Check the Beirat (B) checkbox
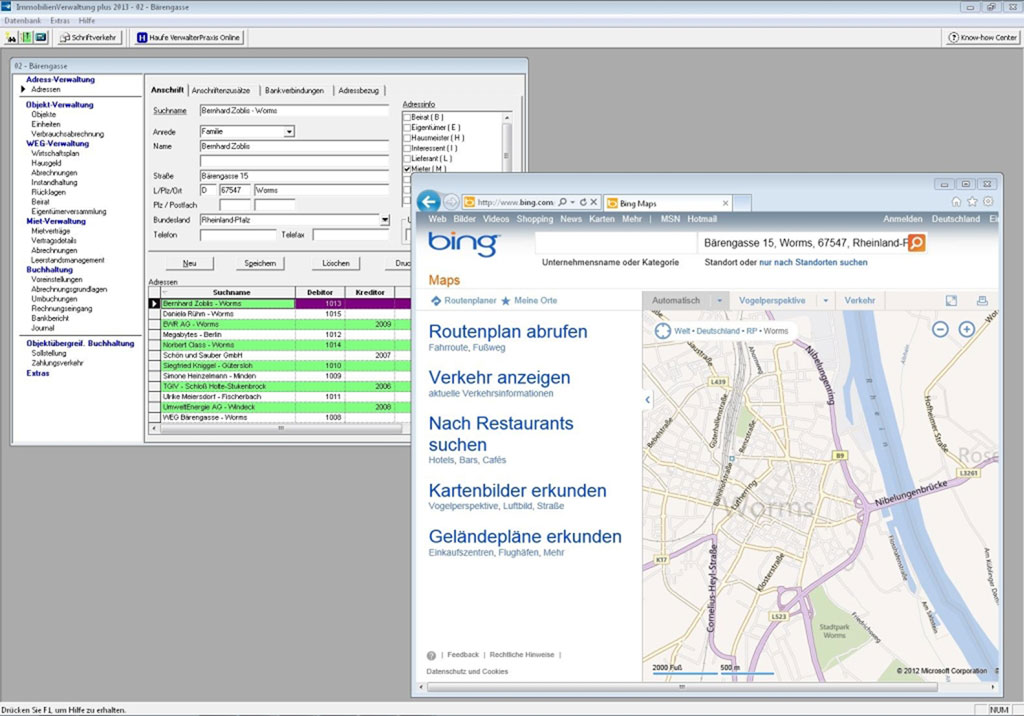This screenshot has width=1024, height=716. point(407,118)
